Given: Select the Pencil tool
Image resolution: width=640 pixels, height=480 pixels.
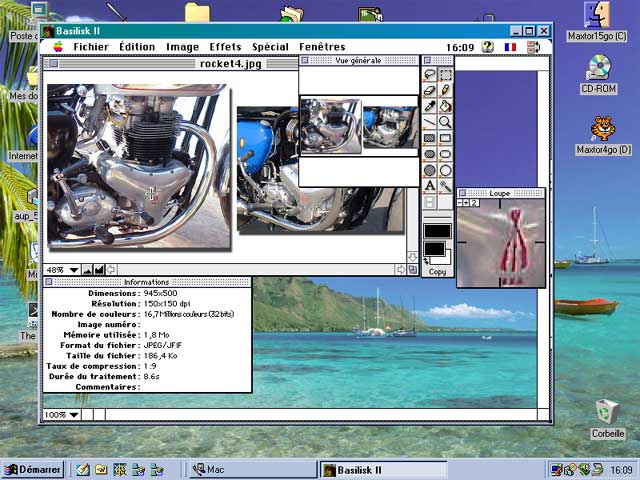Looking at the screenshot, I should click(445, 91).
